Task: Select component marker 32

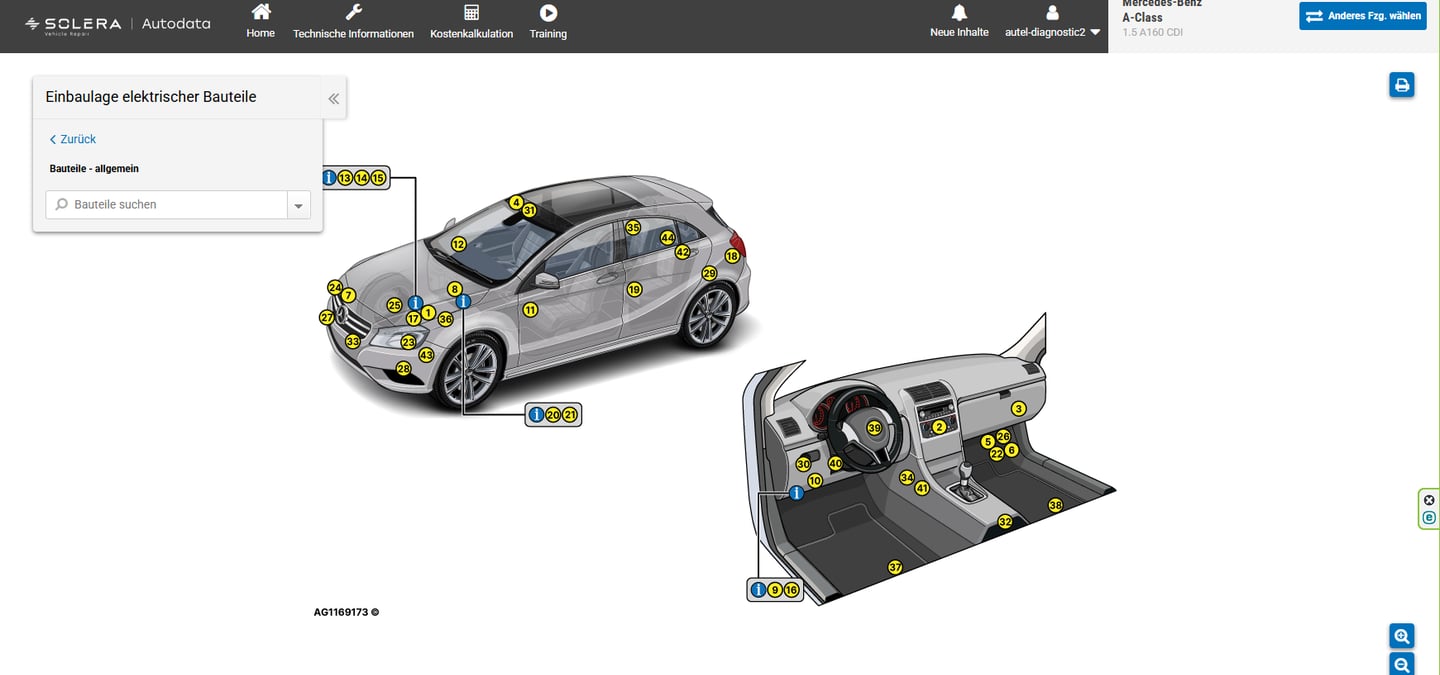Action: click(x=1005, y=522)
